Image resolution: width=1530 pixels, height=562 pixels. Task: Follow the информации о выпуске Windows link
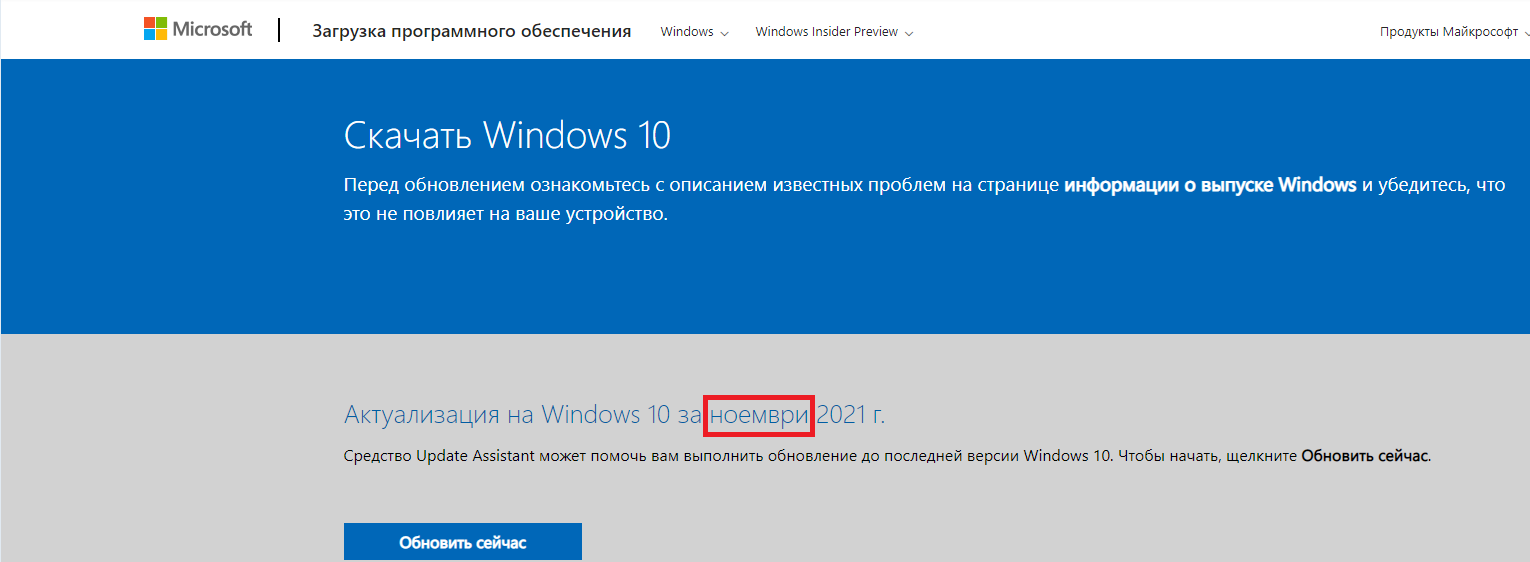tap(1210, 185)
